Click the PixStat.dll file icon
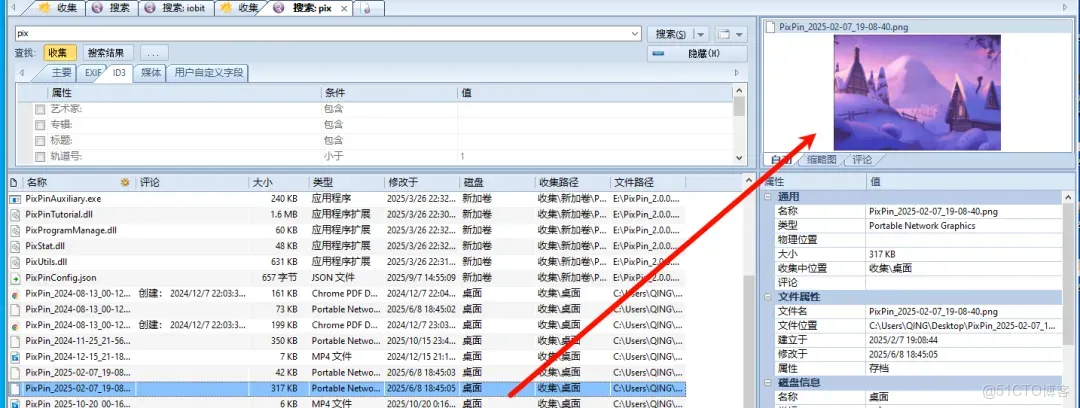 point(15,246)
